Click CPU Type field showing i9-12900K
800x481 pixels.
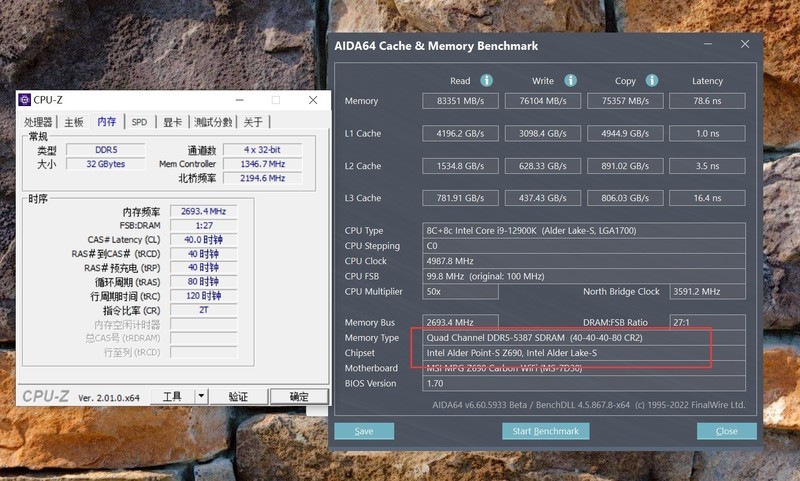tap(584, 231)
